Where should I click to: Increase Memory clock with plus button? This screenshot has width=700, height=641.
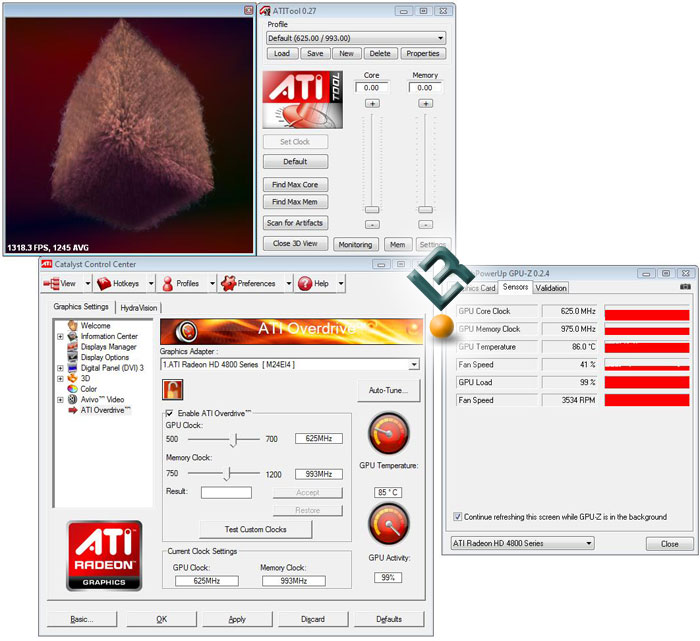(x=425, y=104)
